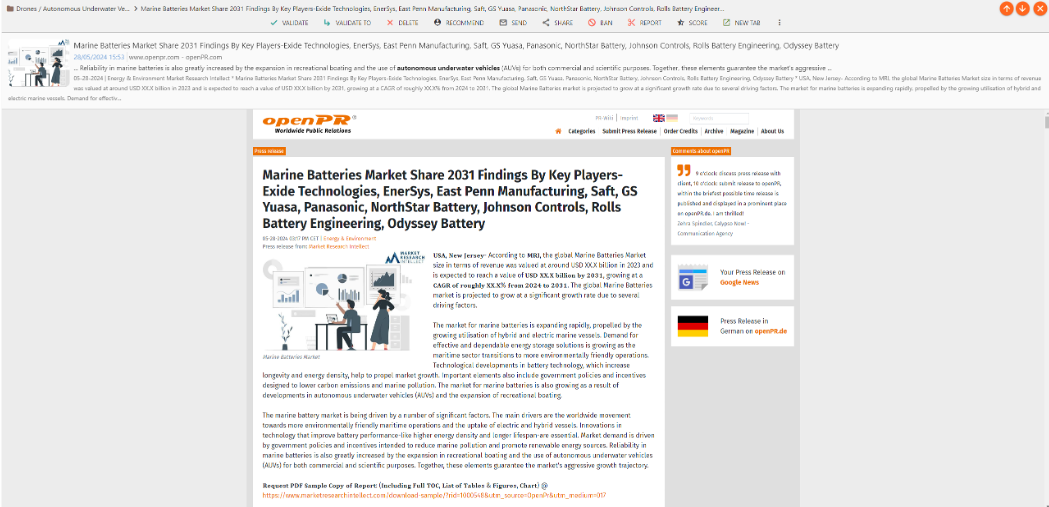Open Order Credits menu item
The image size is (1049, 507).
(x=680, y=131)
